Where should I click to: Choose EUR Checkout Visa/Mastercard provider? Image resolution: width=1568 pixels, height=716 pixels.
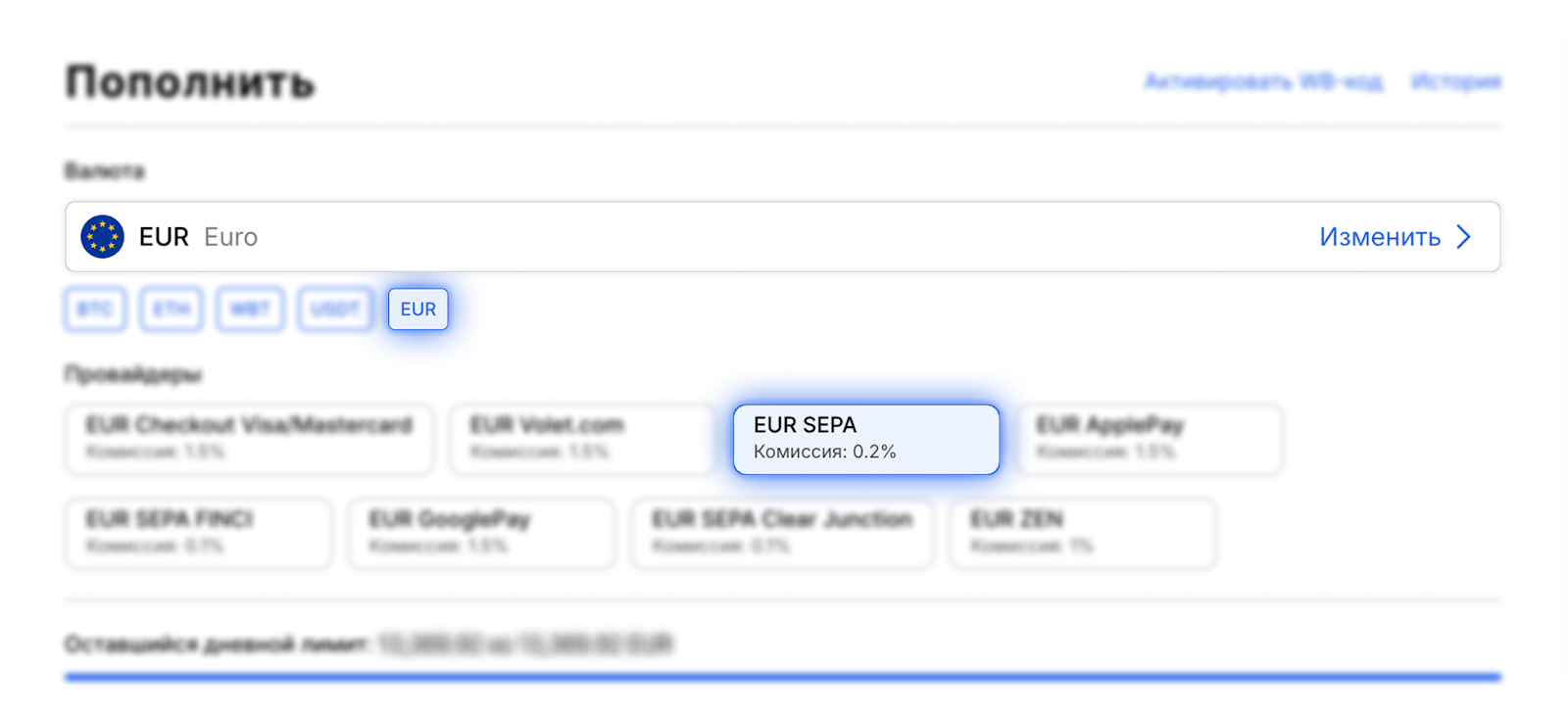click(x=249, y=439)
